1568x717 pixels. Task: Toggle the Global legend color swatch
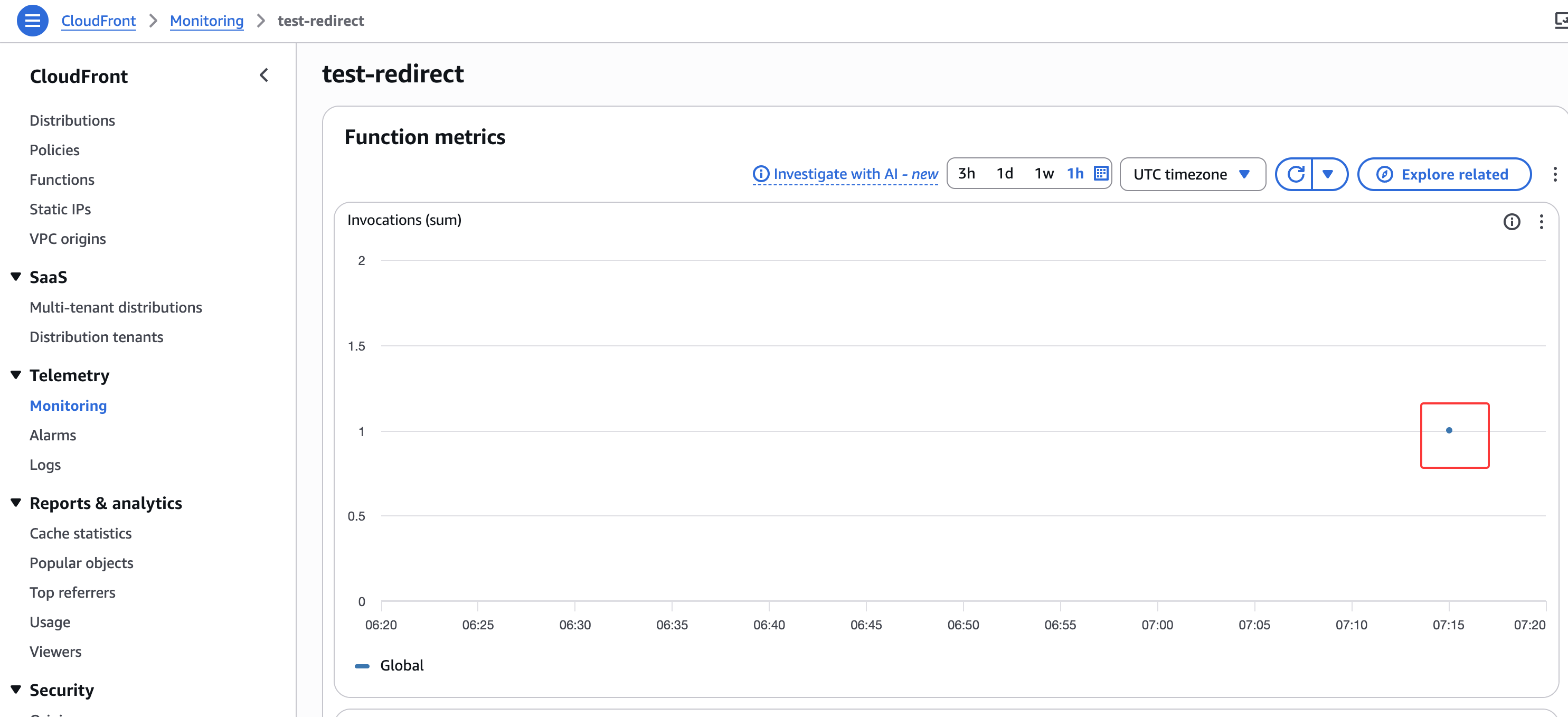(362, 665)
